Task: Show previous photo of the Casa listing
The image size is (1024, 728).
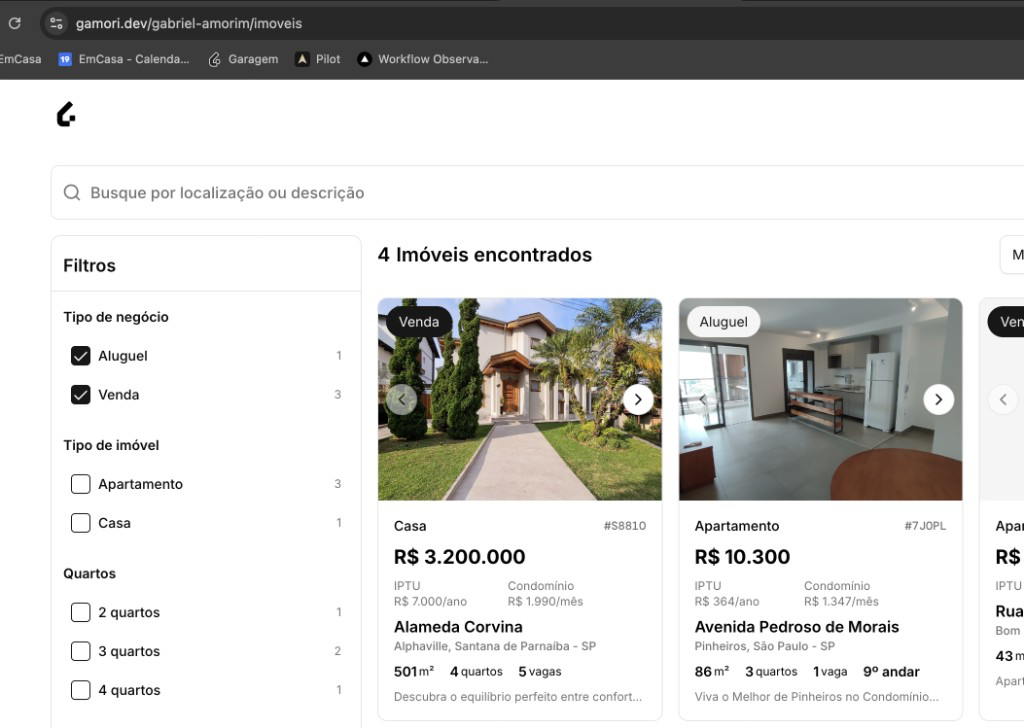Action: pyautogui.click(x=402, y=400)
